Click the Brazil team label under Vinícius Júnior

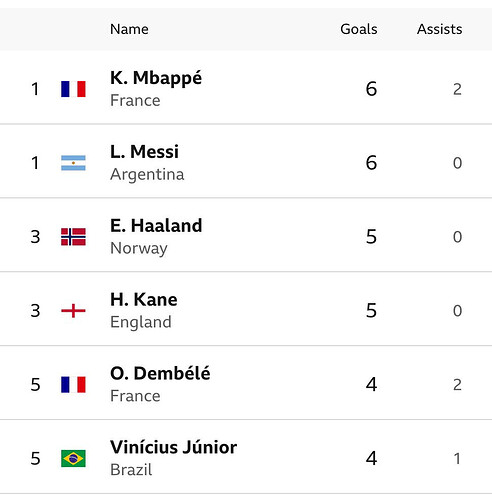(131, 470)
